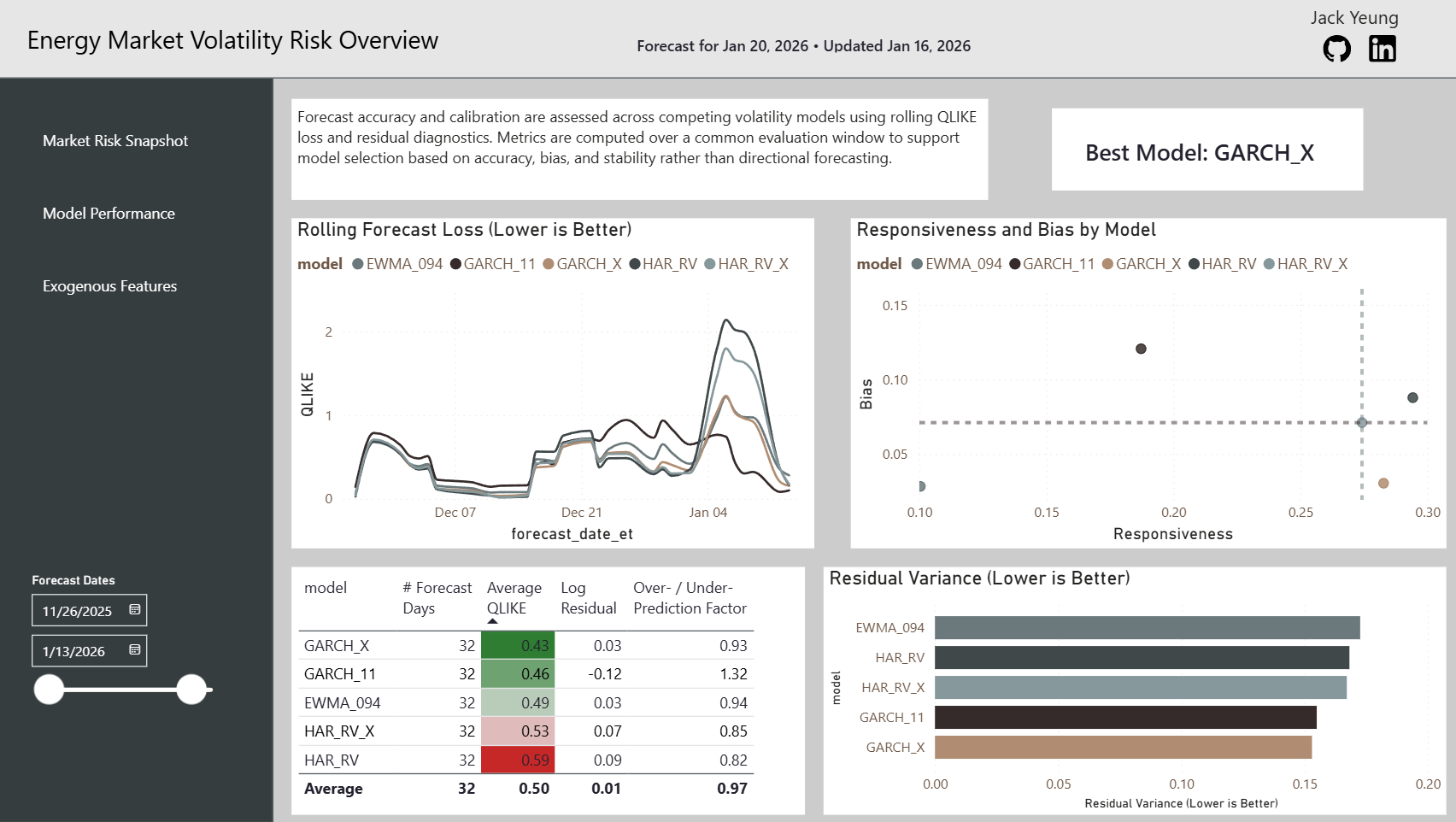Click the Jack Yeung author name
The height and width of the screenshot is (822, 1456).
pos(1354,18)
